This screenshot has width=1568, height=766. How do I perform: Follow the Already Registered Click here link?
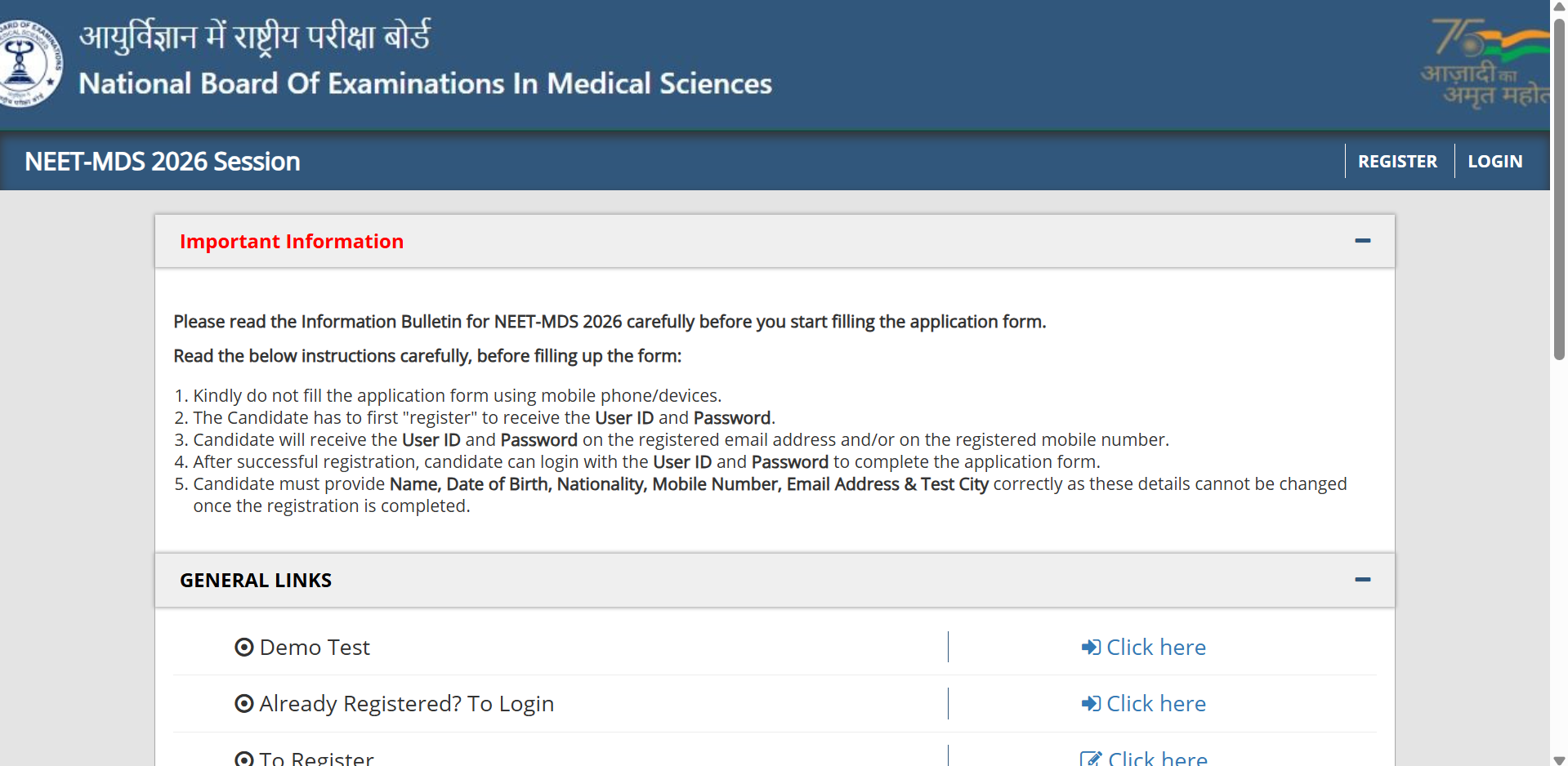pyautogui.click(x=1155, y=704)
